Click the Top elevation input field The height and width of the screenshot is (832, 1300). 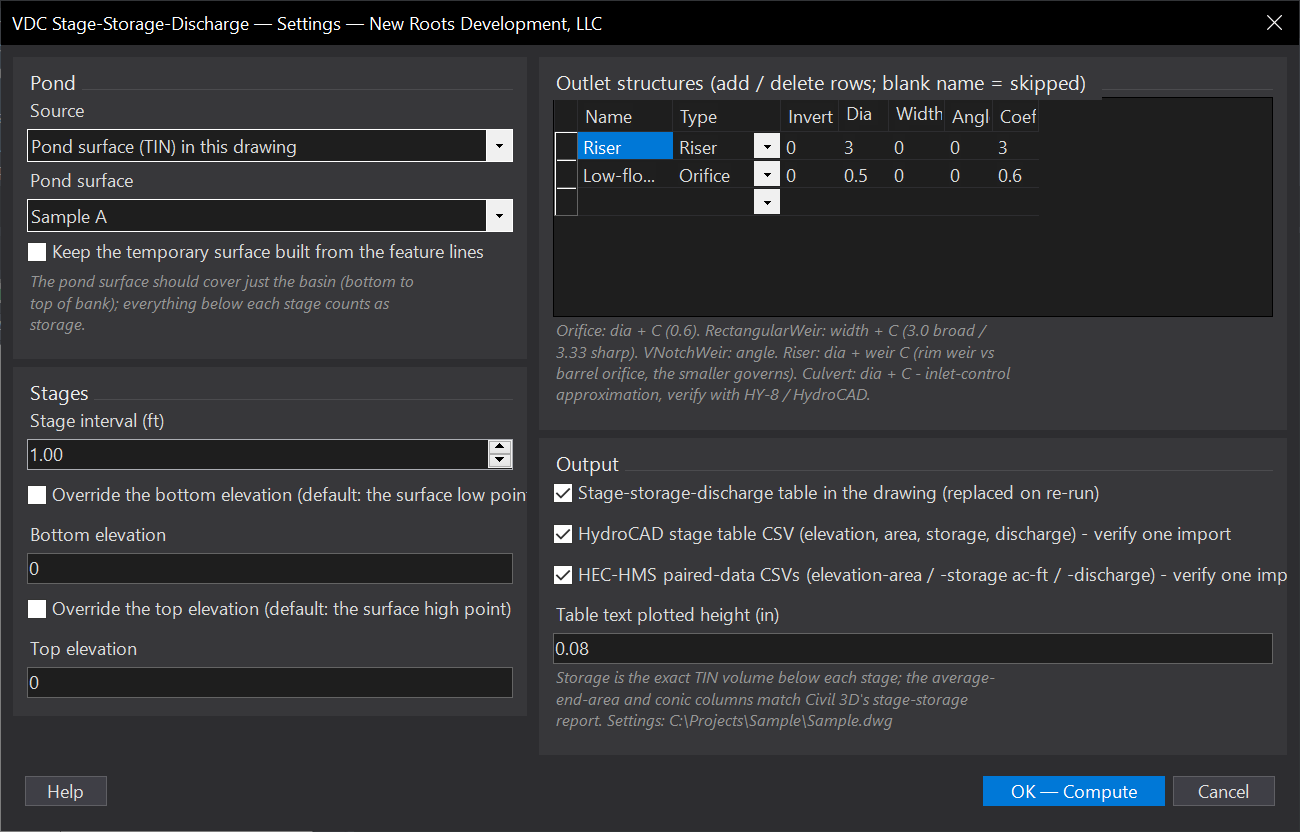[x=270, y=682]
